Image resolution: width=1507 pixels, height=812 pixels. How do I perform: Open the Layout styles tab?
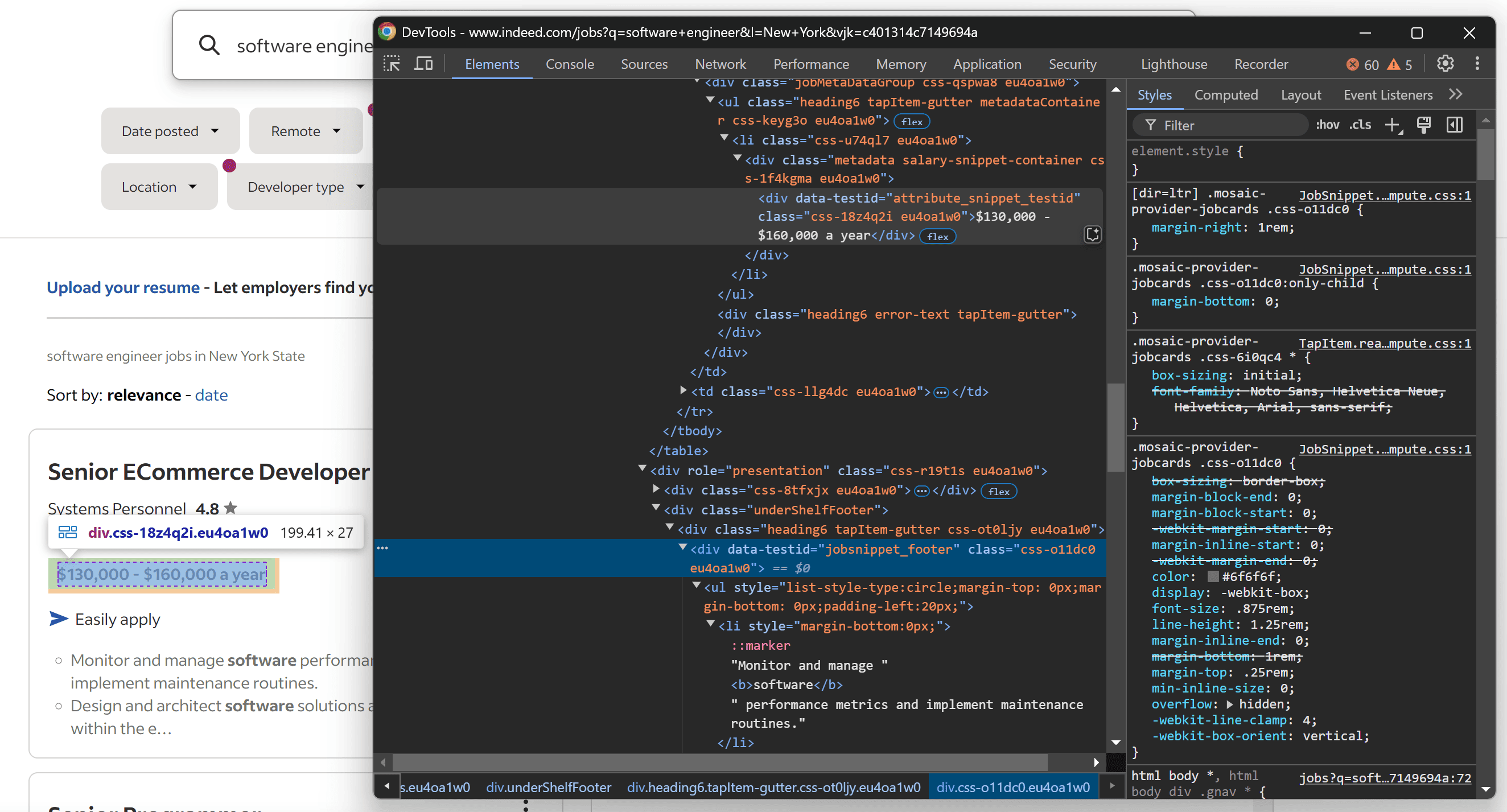pyautogui.click(x=1300, y=95)
